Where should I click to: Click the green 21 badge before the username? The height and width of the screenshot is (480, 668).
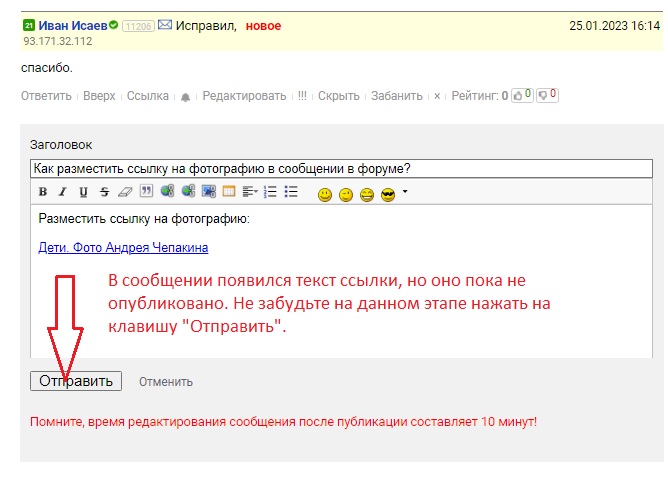pyautogui.click(x=29, y=25)
